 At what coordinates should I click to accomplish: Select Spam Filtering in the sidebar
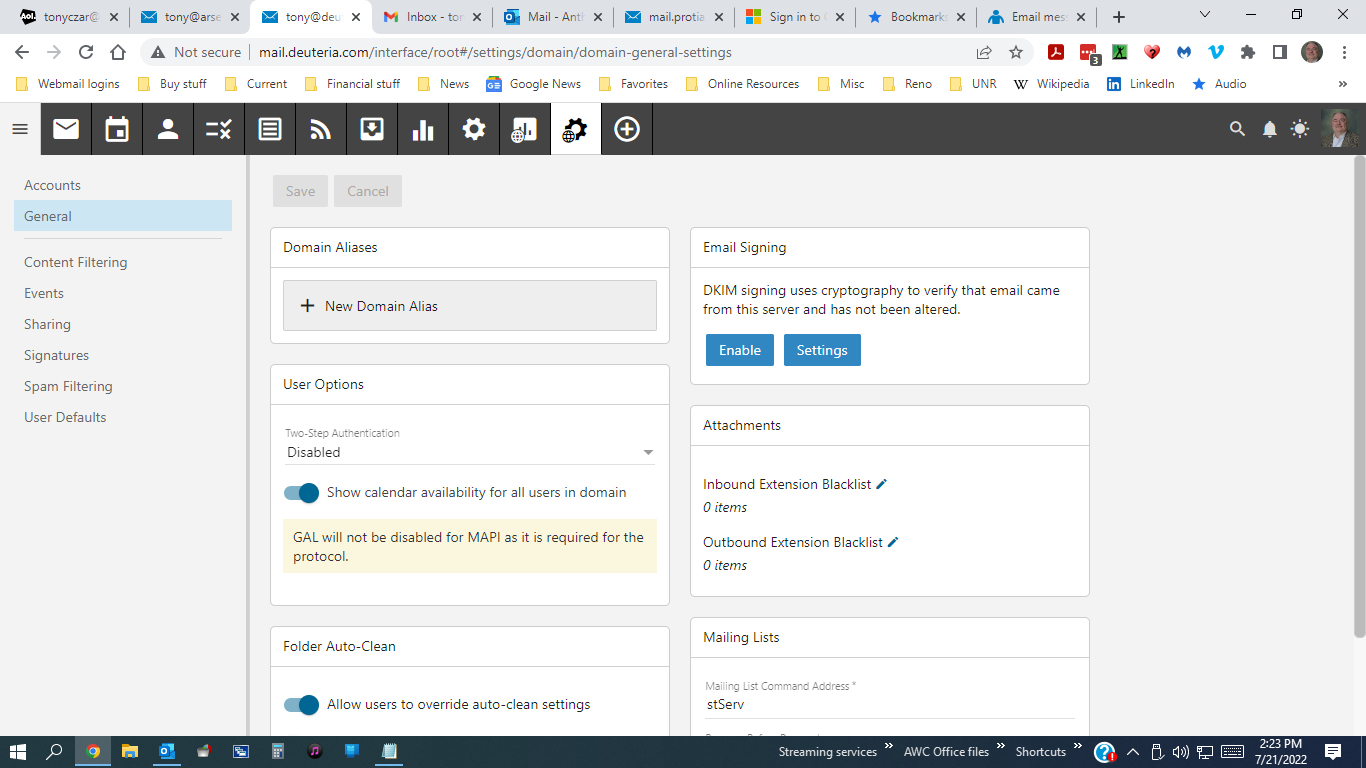tap(68, 386)
